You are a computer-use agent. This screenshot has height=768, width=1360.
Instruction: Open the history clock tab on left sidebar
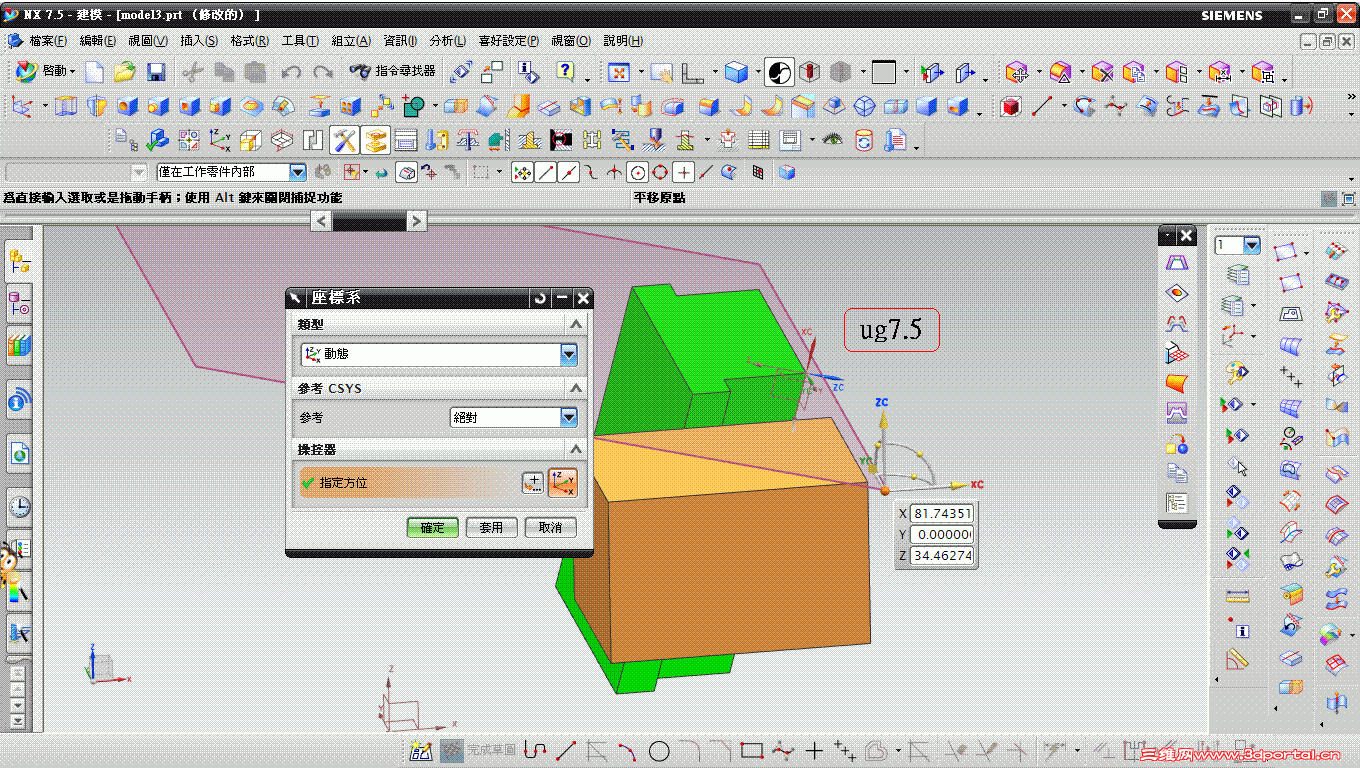pos(19,505)
